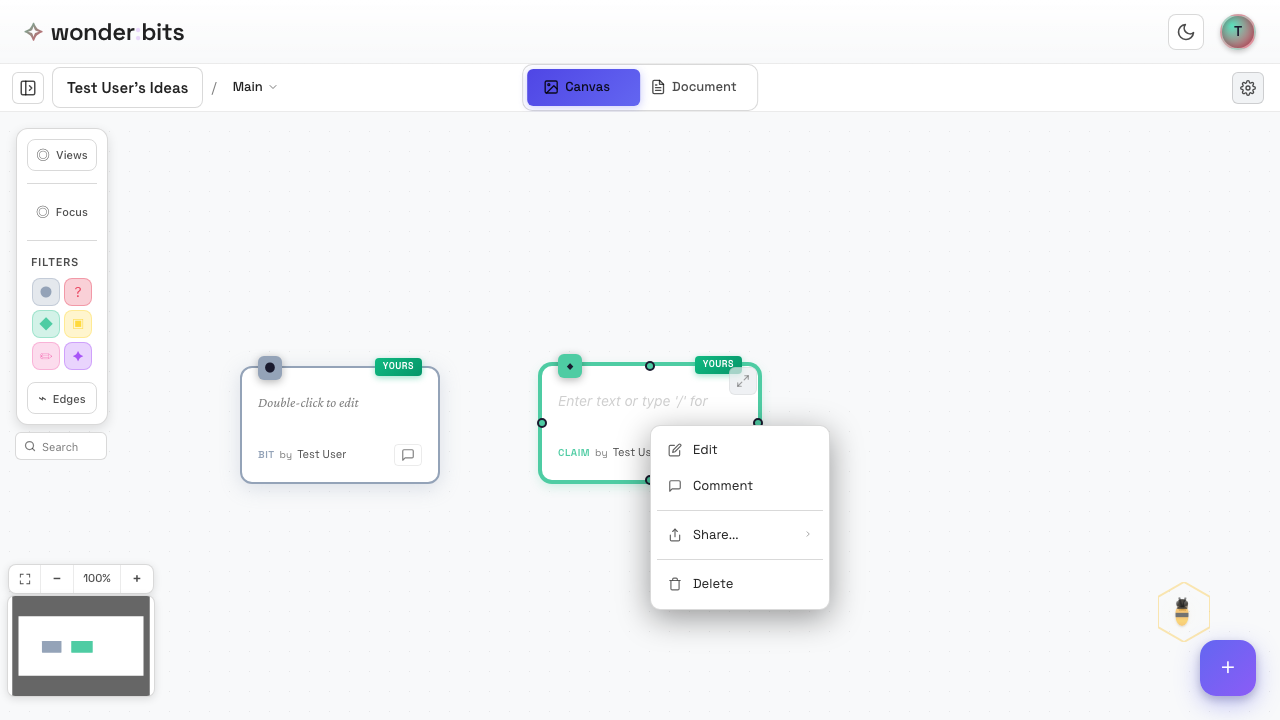Click the expand arrows on the Claim card
Viewport: 1280px width, 720px height.
(x=742, y=381)
